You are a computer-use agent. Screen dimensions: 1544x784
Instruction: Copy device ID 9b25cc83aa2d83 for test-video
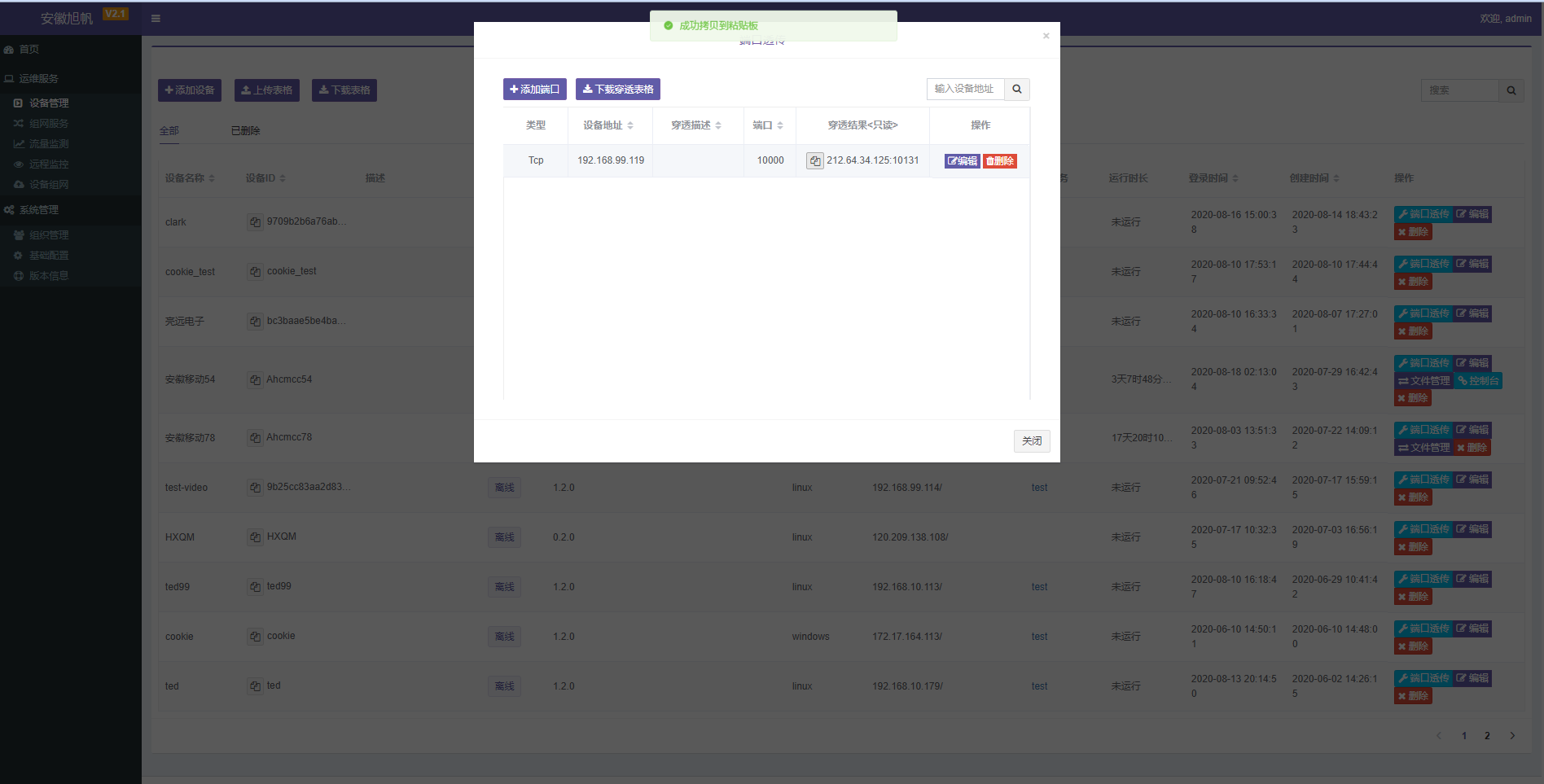pyautogui.click(x=255, y=487)
